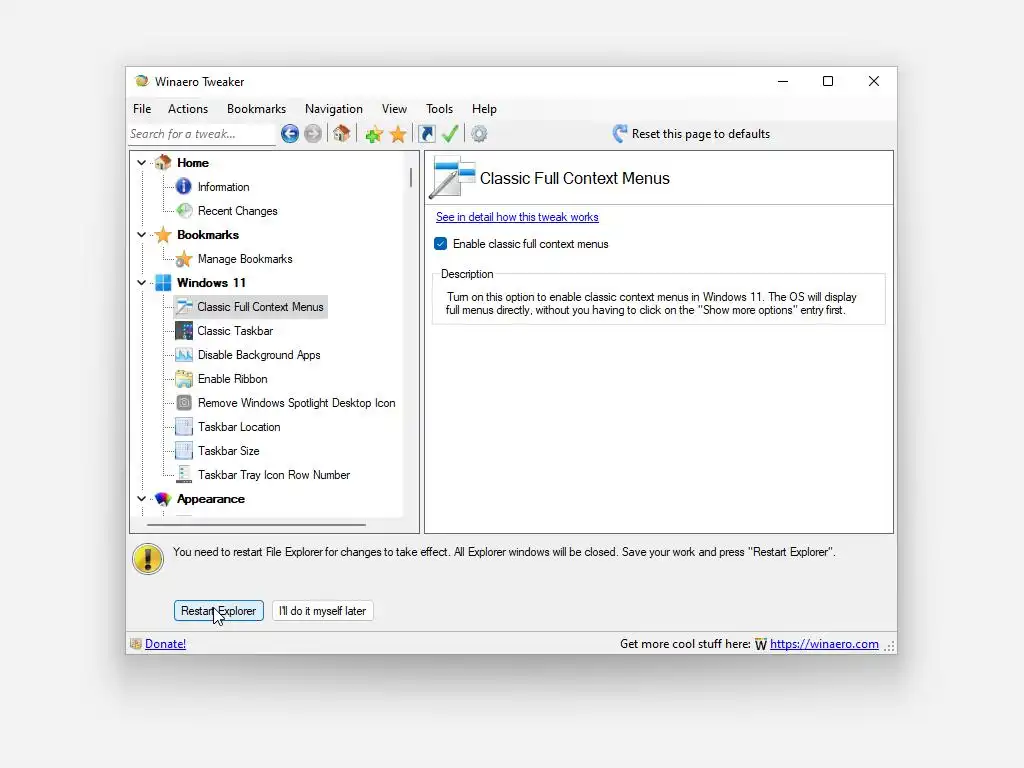This screenshot has height=768, width=1024.
Task: Open the Bookmarks menu
Action: (x=257, y=109)
